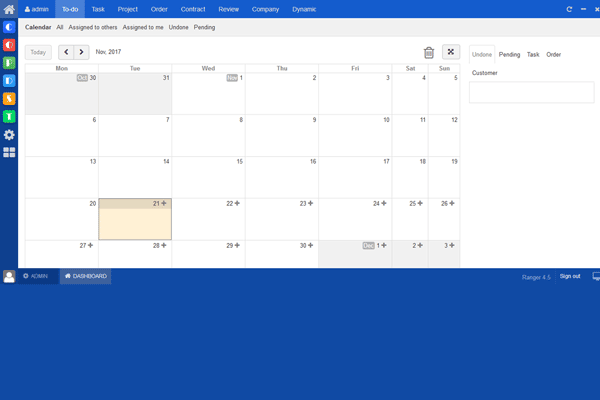Go to the previous month arrow

click(65, 52)
